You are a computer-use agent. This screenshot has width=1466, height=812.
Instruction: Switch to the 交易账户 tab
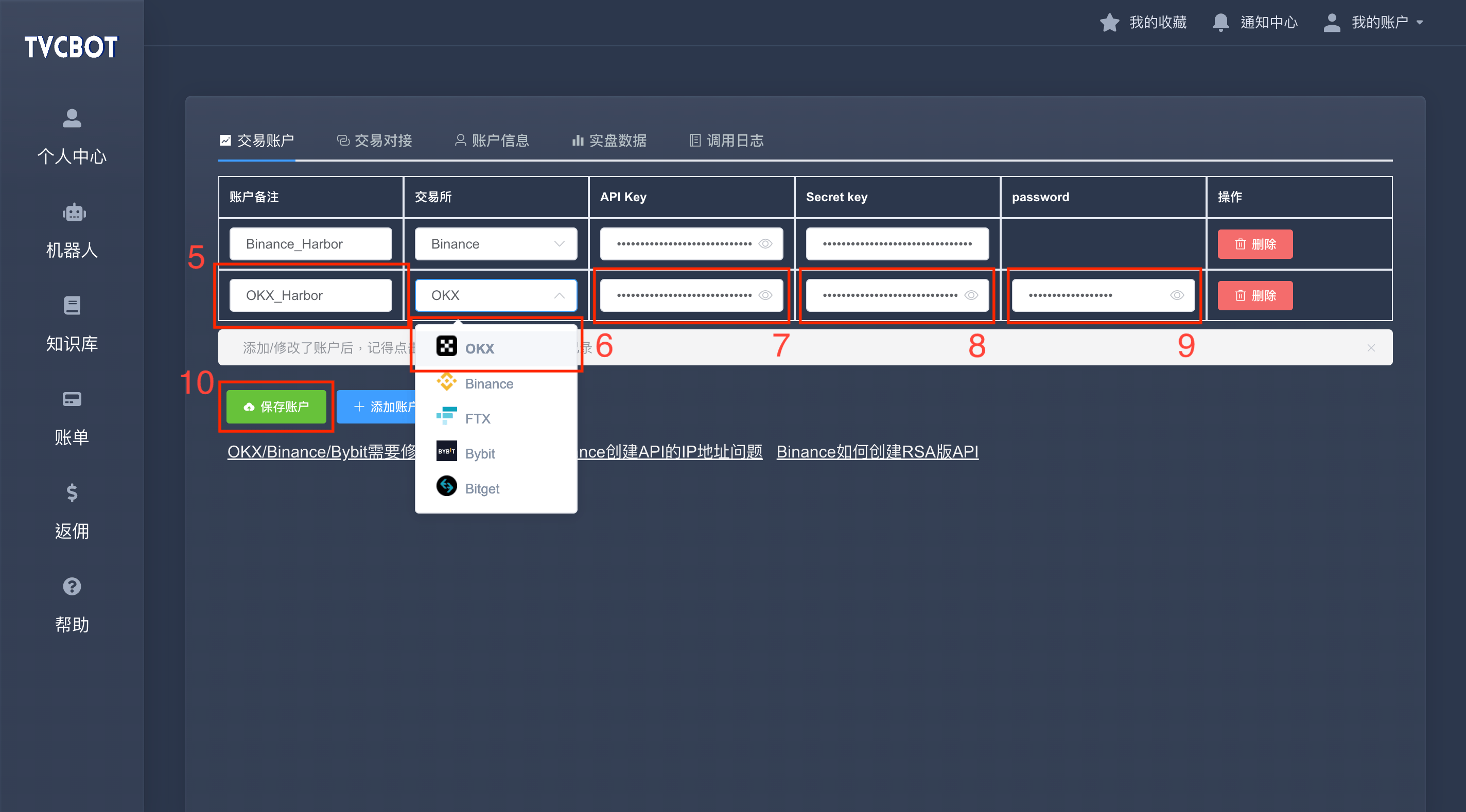click(x=257, y=140)
